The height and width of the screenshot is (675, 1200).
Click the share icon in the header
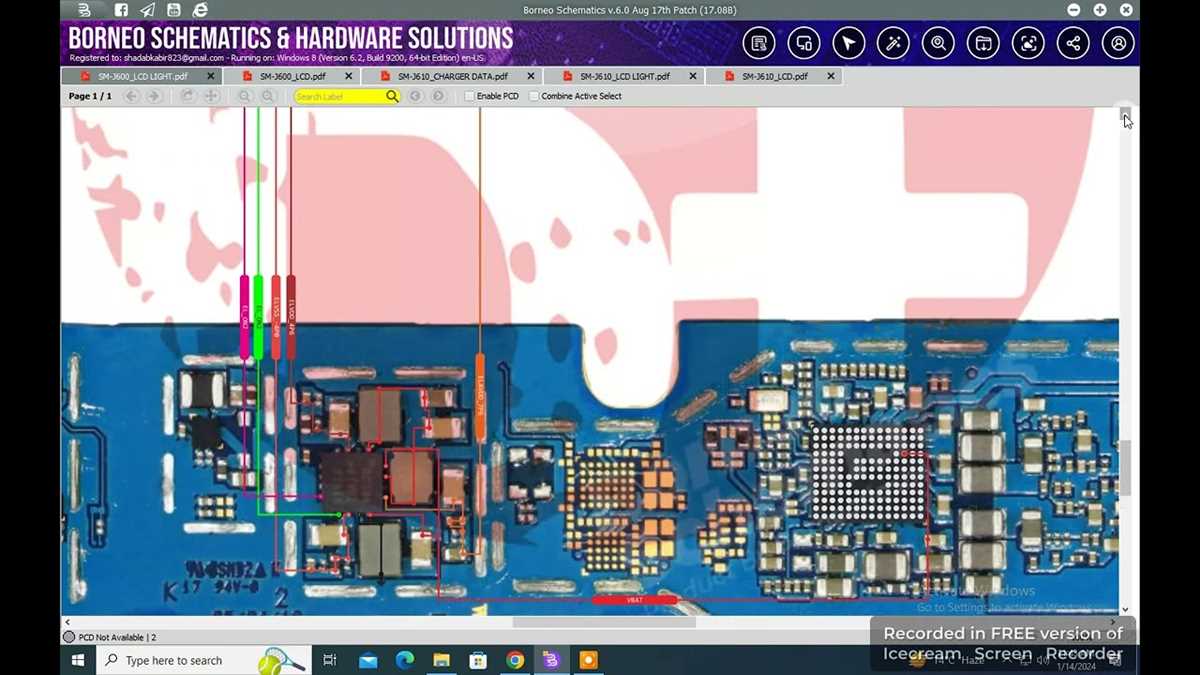coord(1073,43)
